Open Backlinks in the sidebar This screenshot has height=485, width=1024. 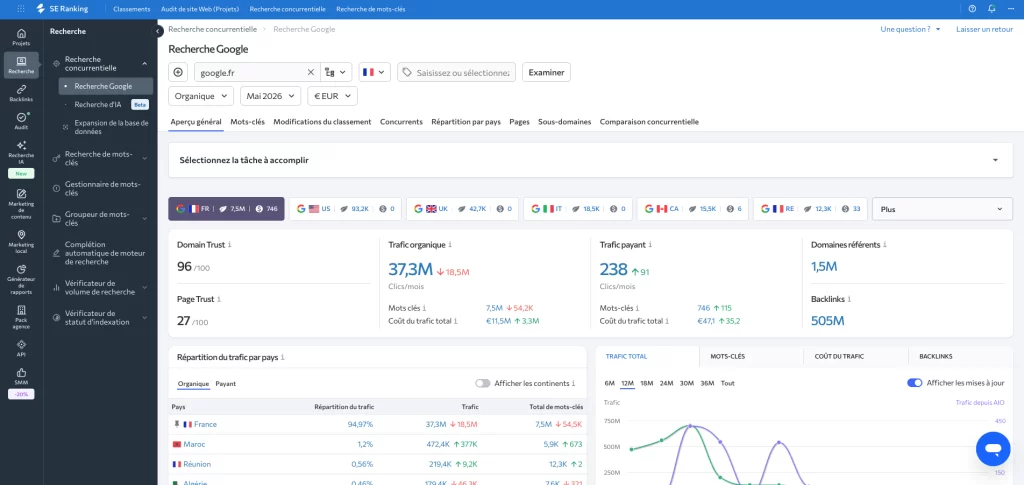coord(22,93)
